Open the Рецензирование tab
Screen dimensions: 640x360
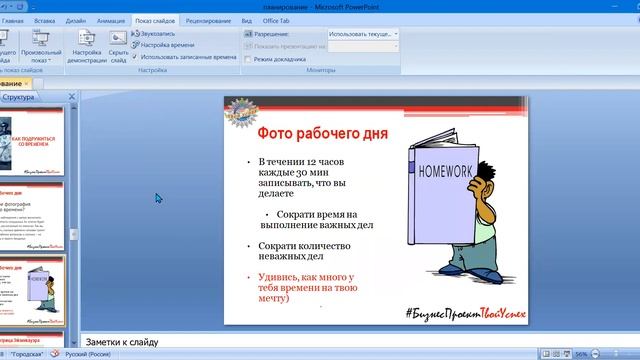208,21
